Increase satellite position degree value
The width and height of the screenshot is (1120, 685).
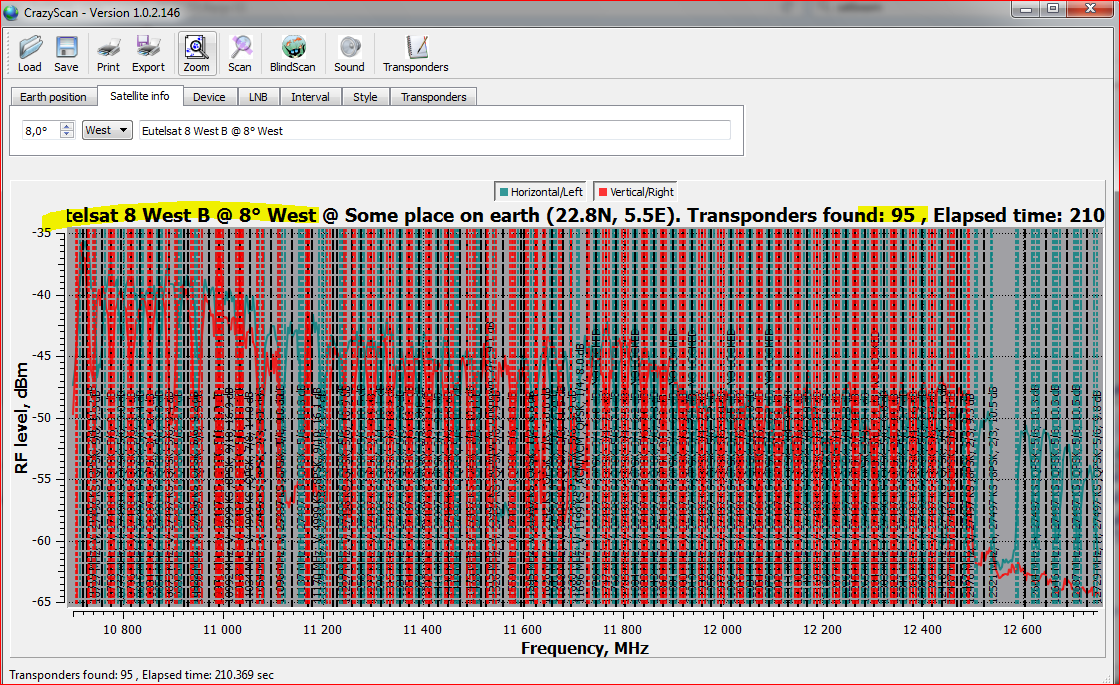(67, 126)
